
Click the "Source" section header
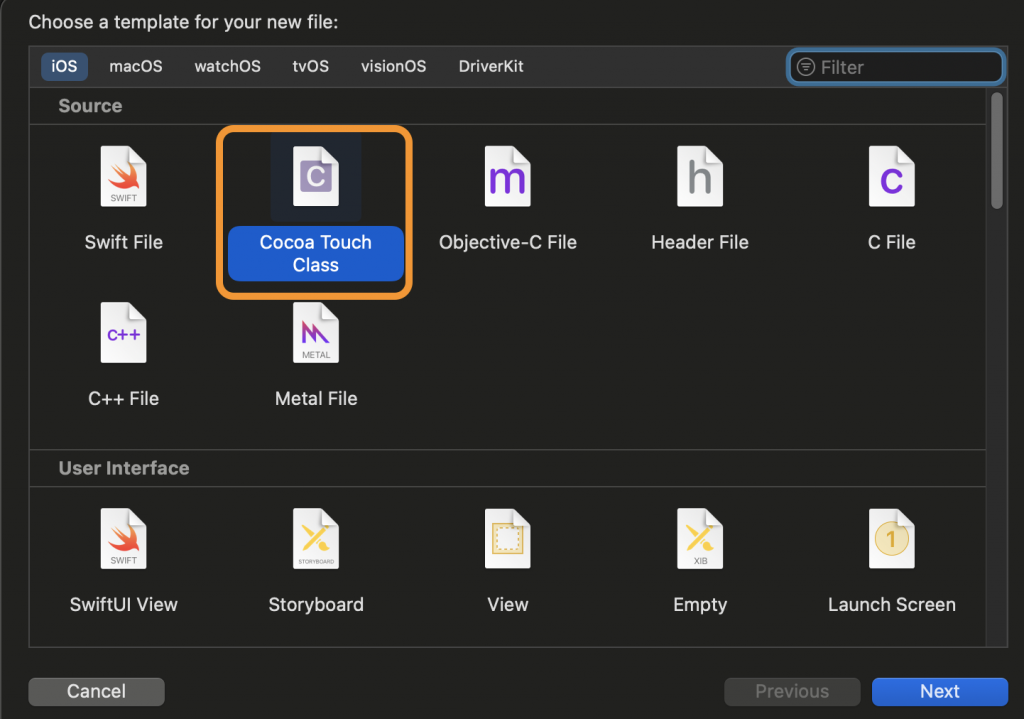90,106
